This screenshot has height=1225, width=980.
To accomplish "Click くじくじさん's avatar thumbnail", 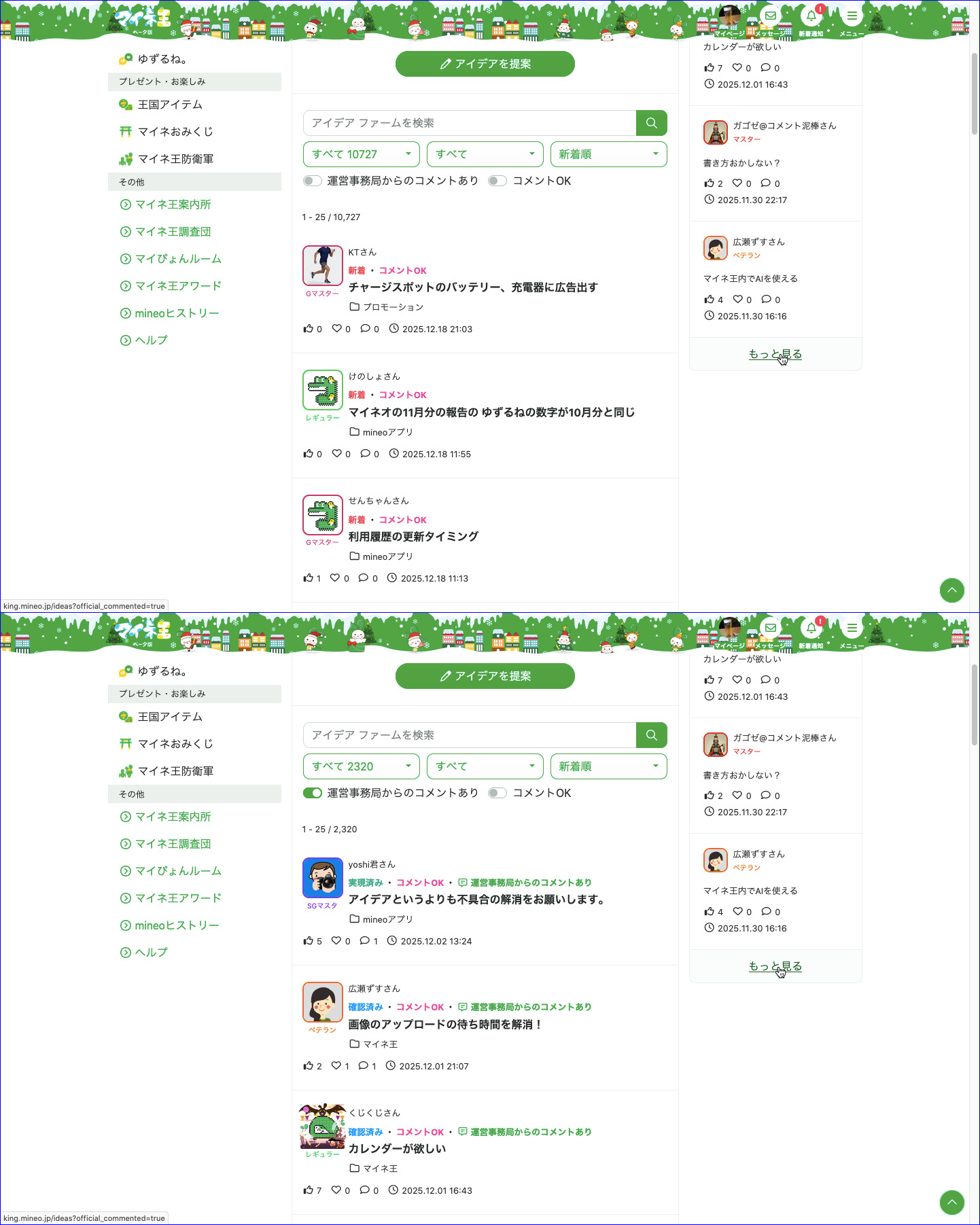I will (x=323, y=1126).
